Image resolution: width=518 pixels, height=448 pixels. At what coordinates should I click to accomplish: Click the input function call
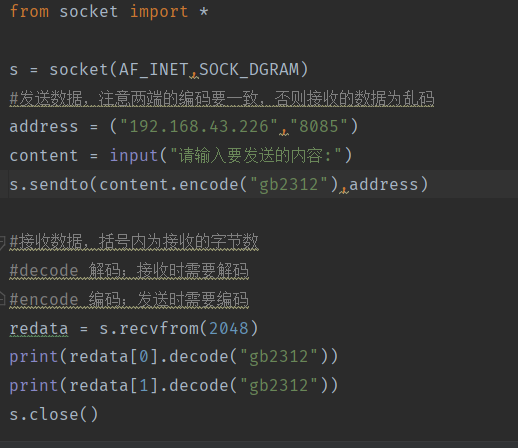(x=134, y=156)
